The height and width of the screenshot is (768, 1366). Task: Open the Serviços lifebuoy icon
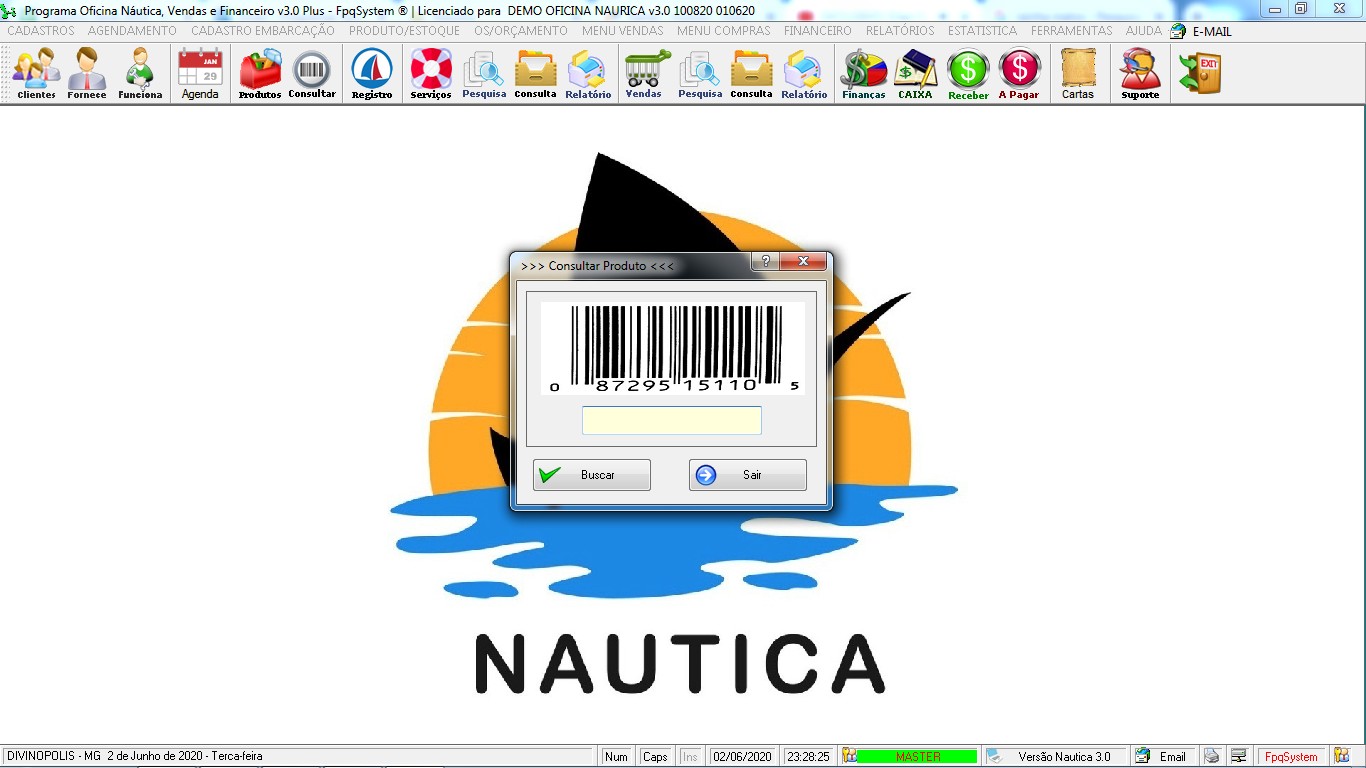tap(431, 74)
